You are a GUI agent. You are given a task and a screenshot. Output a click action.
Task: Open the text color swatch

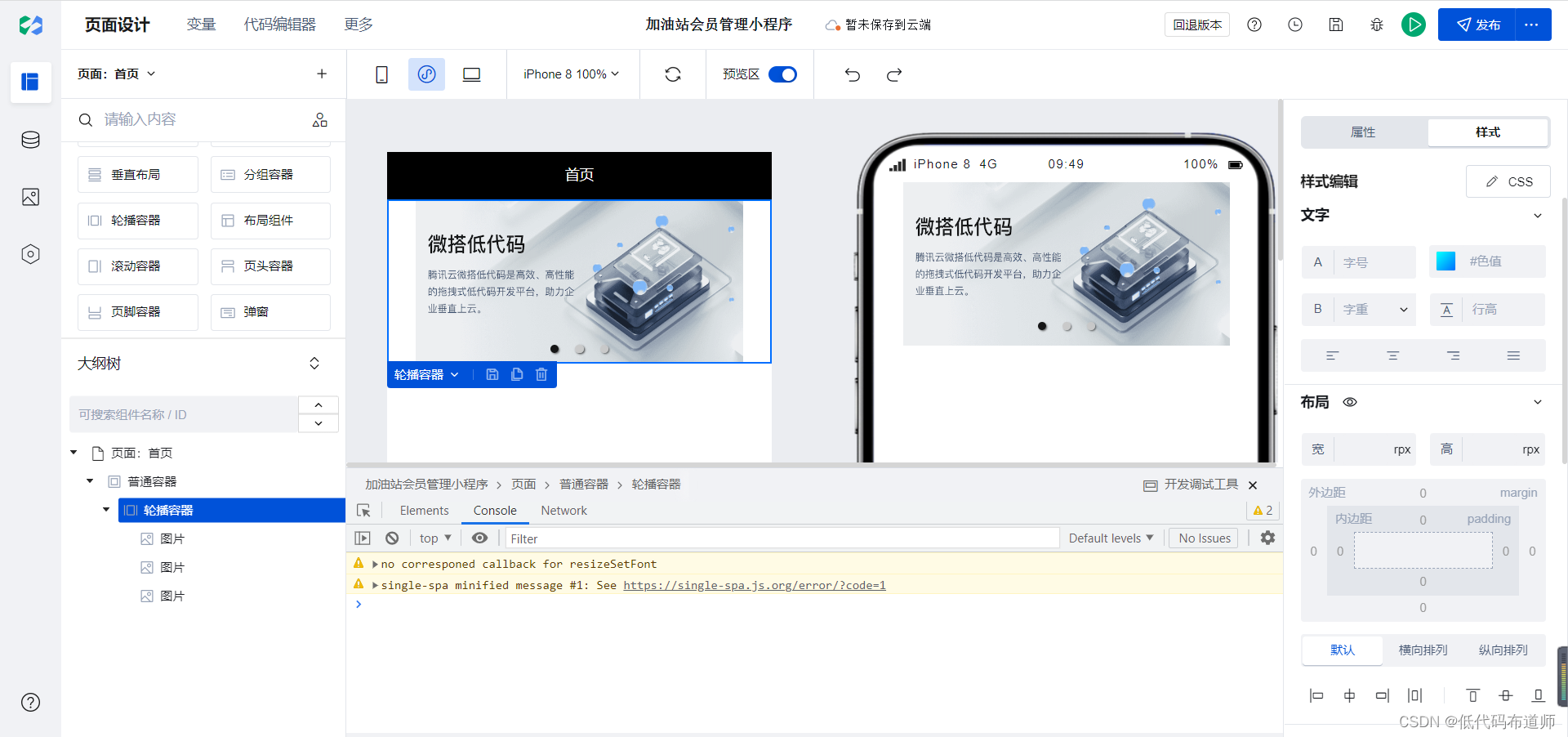(x=1445, y=261)
